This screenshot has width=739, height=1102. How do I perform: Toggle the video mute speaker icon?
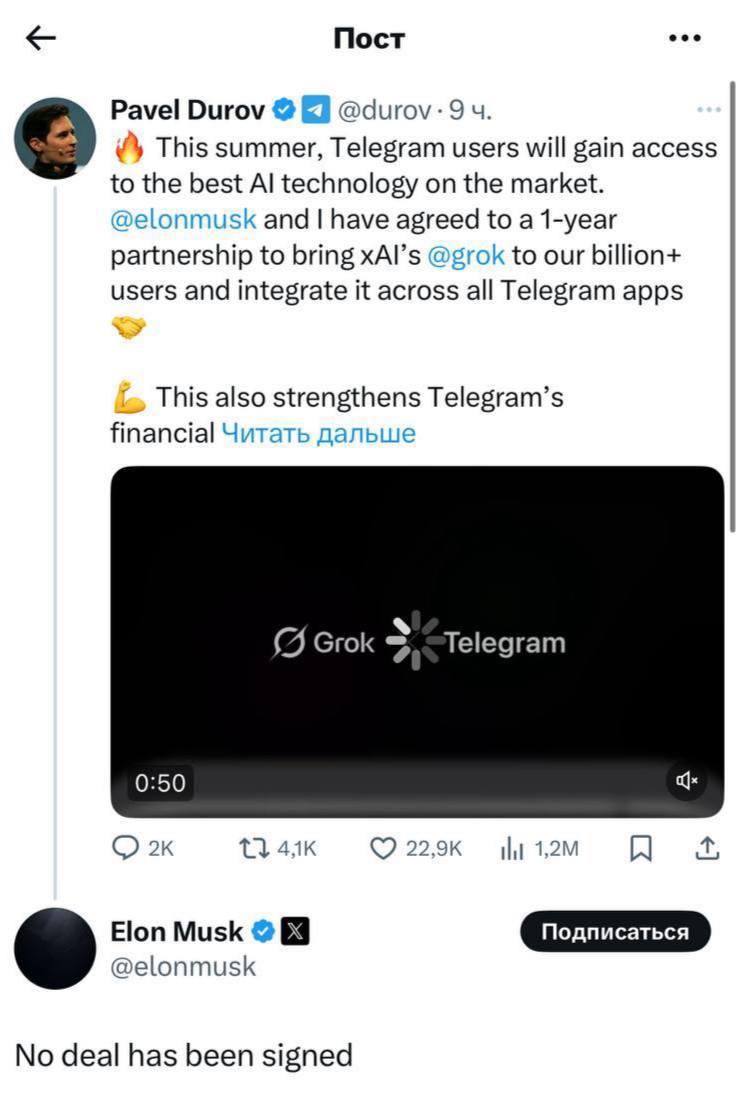tap(686, 780)
